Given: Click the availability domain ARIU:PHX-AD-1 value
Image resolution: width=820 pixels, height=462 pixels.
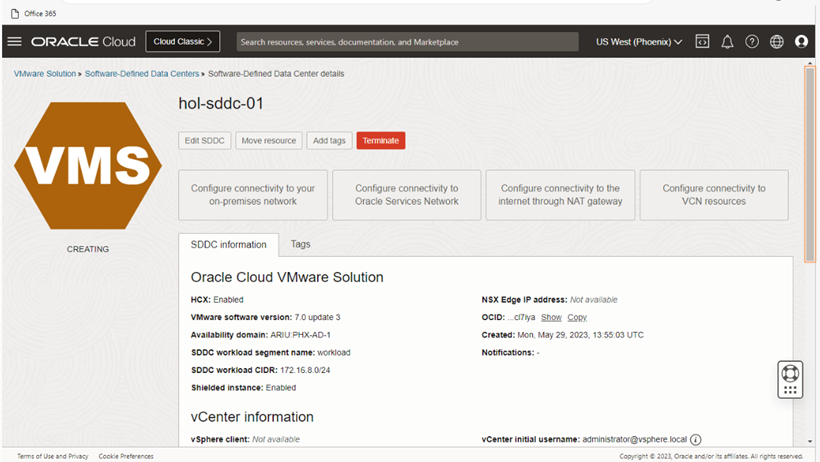Looking at the screenshot, I should (300, 335).
